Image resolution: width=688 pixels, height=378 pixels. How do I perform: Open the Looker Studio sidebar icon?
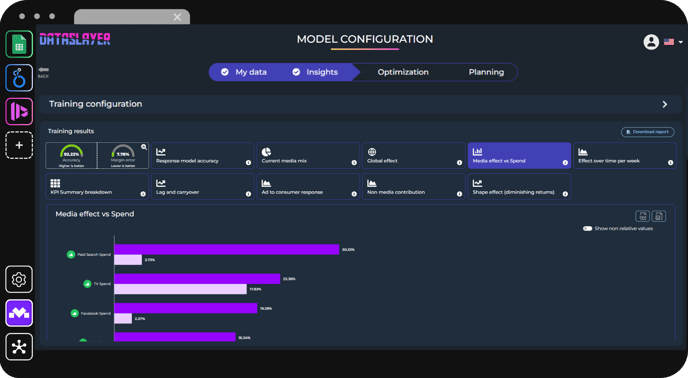pyautogui.click(x=19, y=78)
